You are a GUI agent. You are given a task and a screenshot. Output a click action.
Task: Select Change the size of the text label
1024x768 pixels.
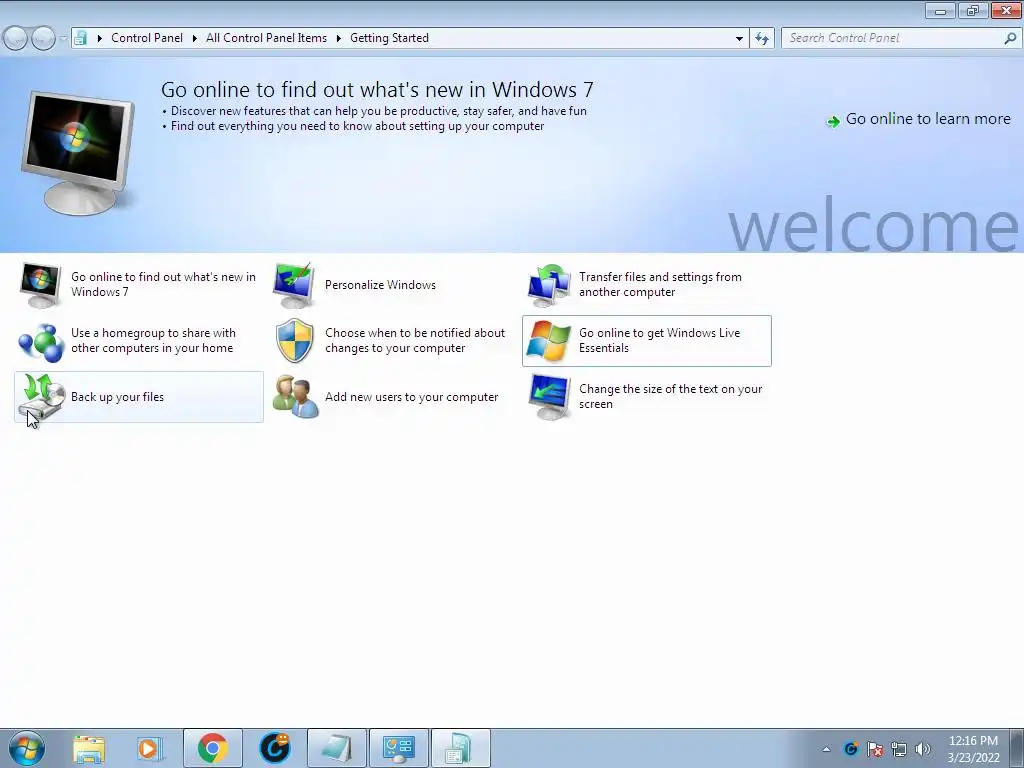pyautogui.click(x=671, y=396)
